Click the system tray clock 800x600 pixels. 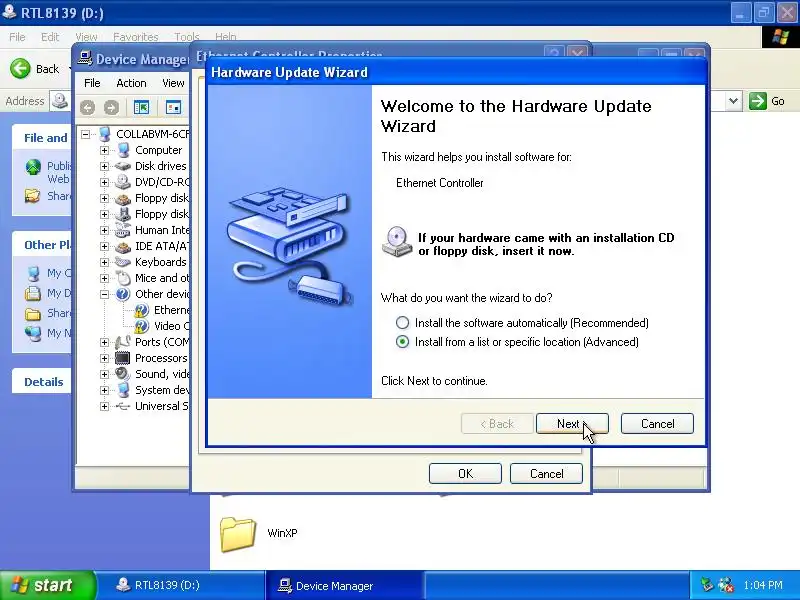pos(763,585)
